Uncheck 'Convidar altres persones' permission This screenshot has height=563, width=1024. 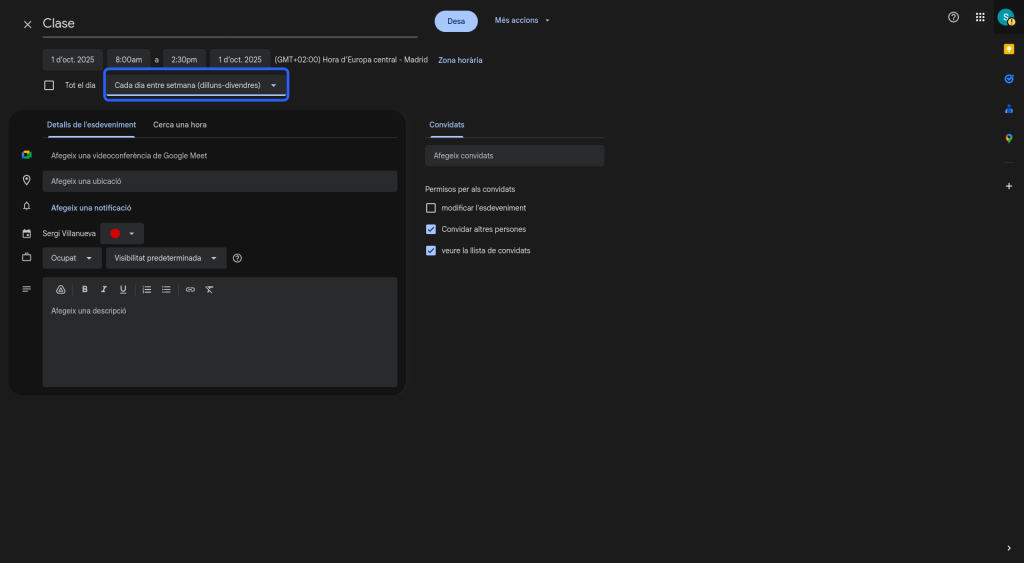coord(431,229)
